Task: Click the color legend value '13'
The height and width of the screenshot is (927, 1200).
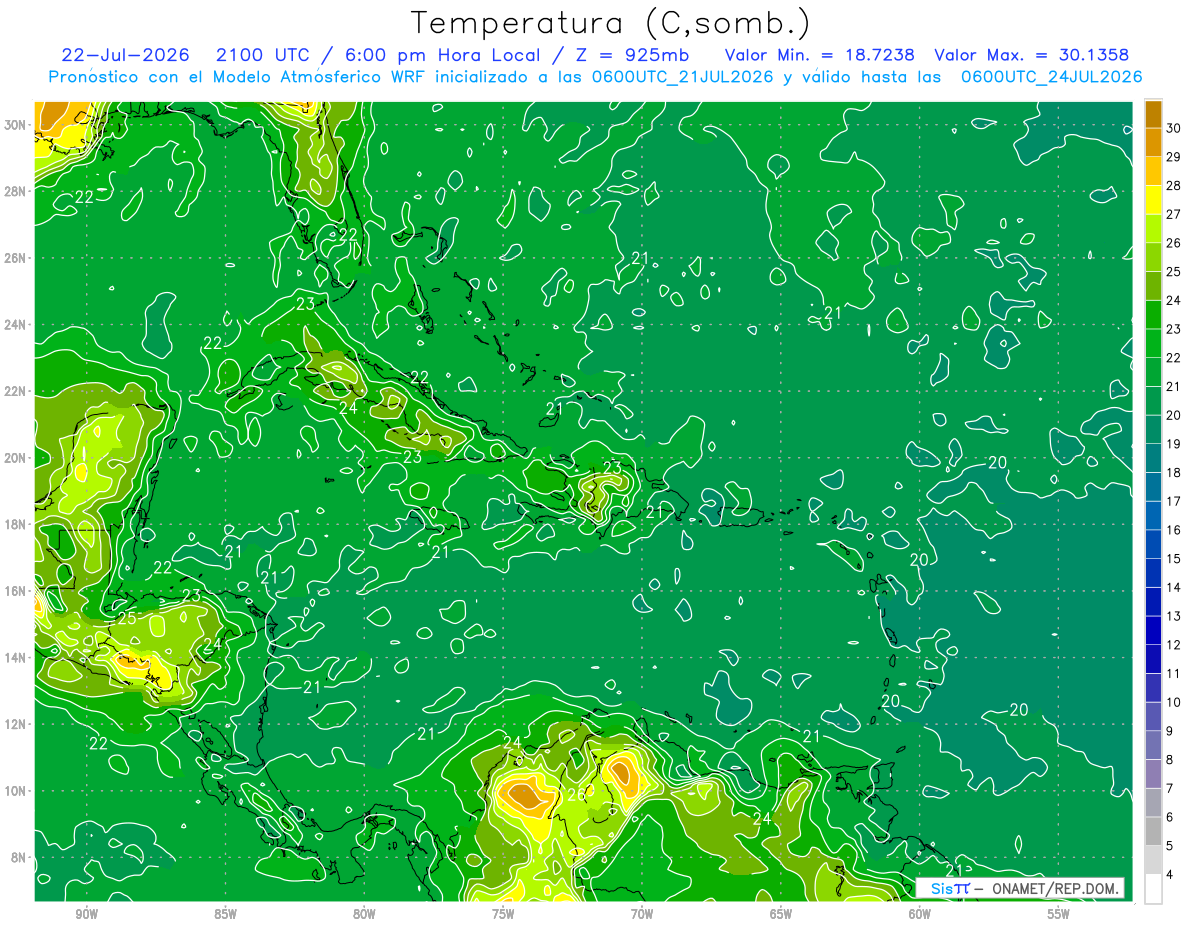Action: 1174,617
